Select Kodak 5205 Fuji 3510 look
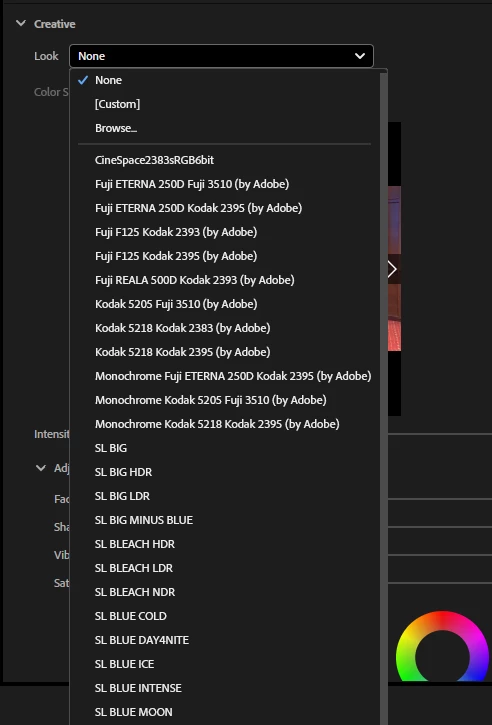The width and height of the screenshot is (492, 725). [x=225, y=304]
